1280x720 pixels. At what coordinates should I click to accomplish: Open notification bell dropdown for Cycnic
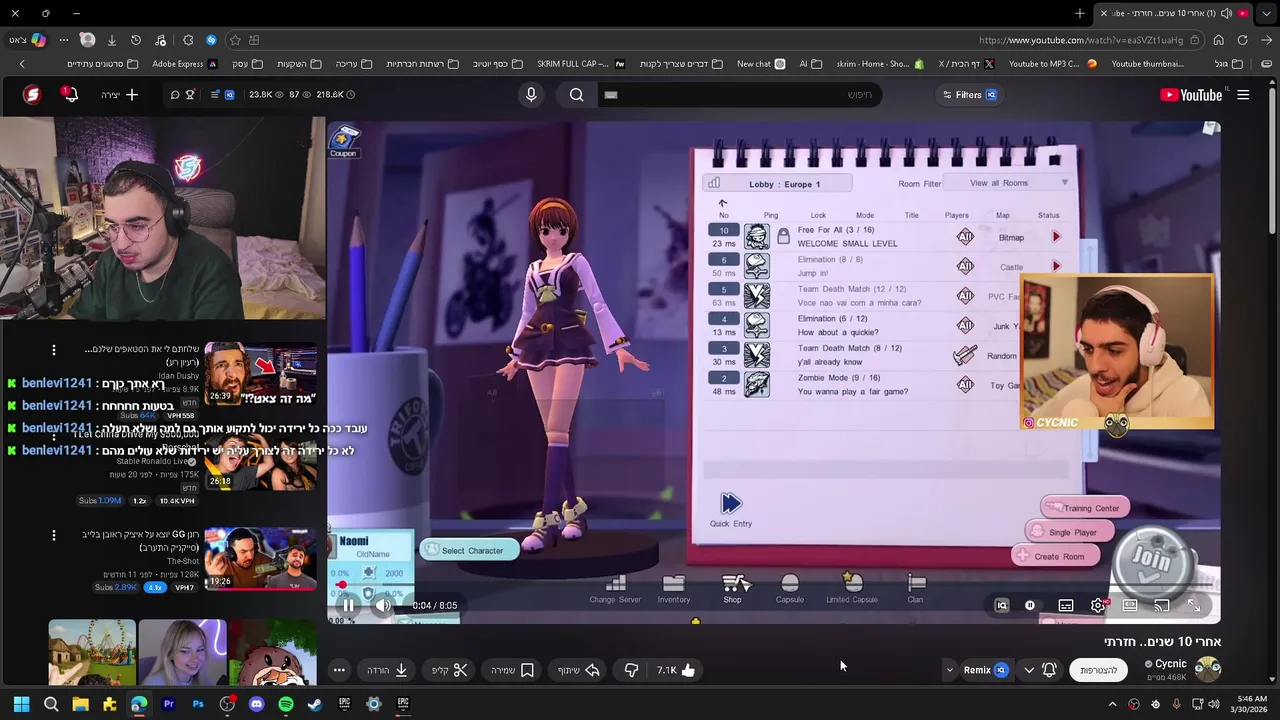pos(1040,670)
